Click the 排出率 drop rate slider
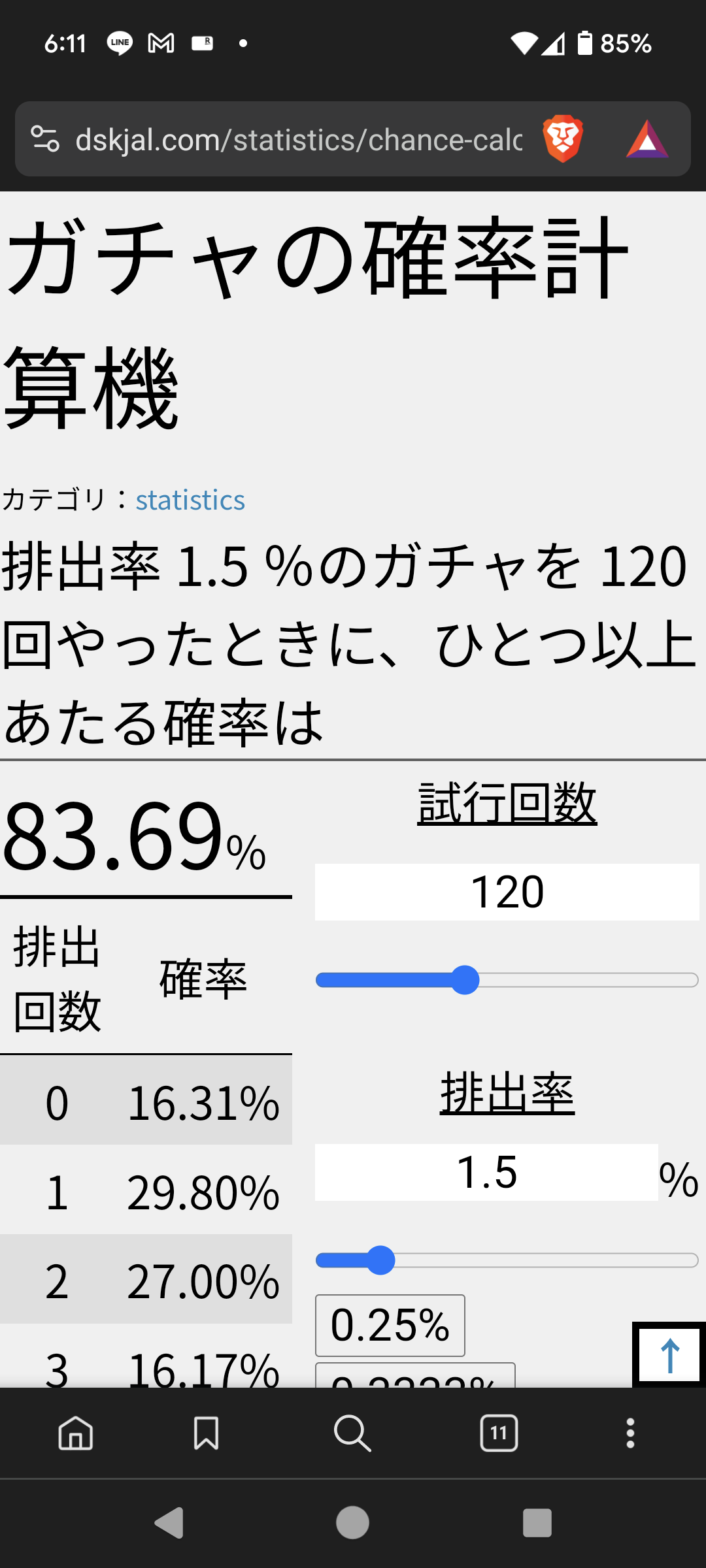This screenshot has height=1568, width=706. coord(507,1260)
